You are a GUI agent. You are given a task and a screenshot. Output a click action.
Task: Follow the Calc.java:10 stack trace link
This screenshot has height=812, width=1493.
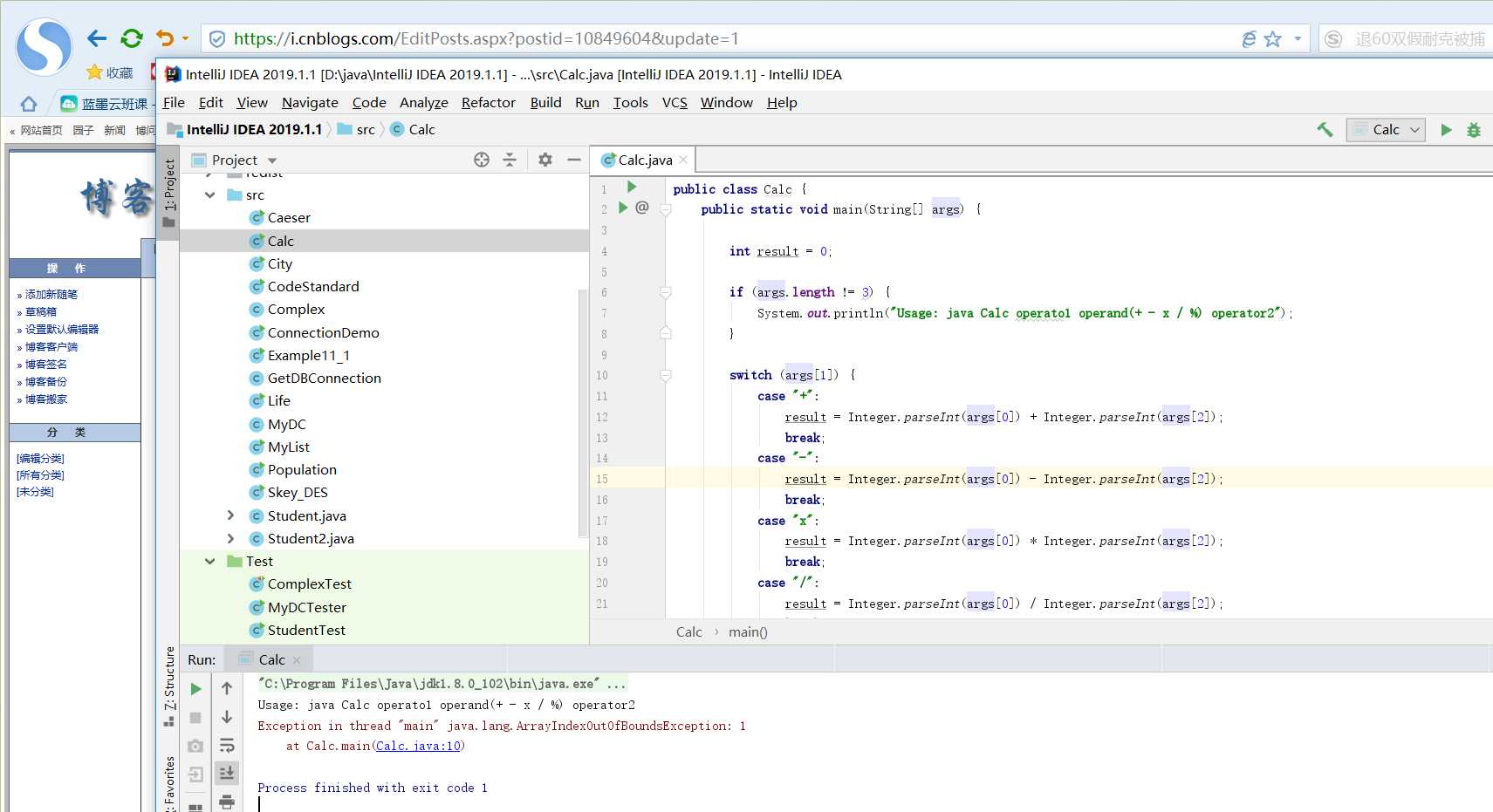418,746
